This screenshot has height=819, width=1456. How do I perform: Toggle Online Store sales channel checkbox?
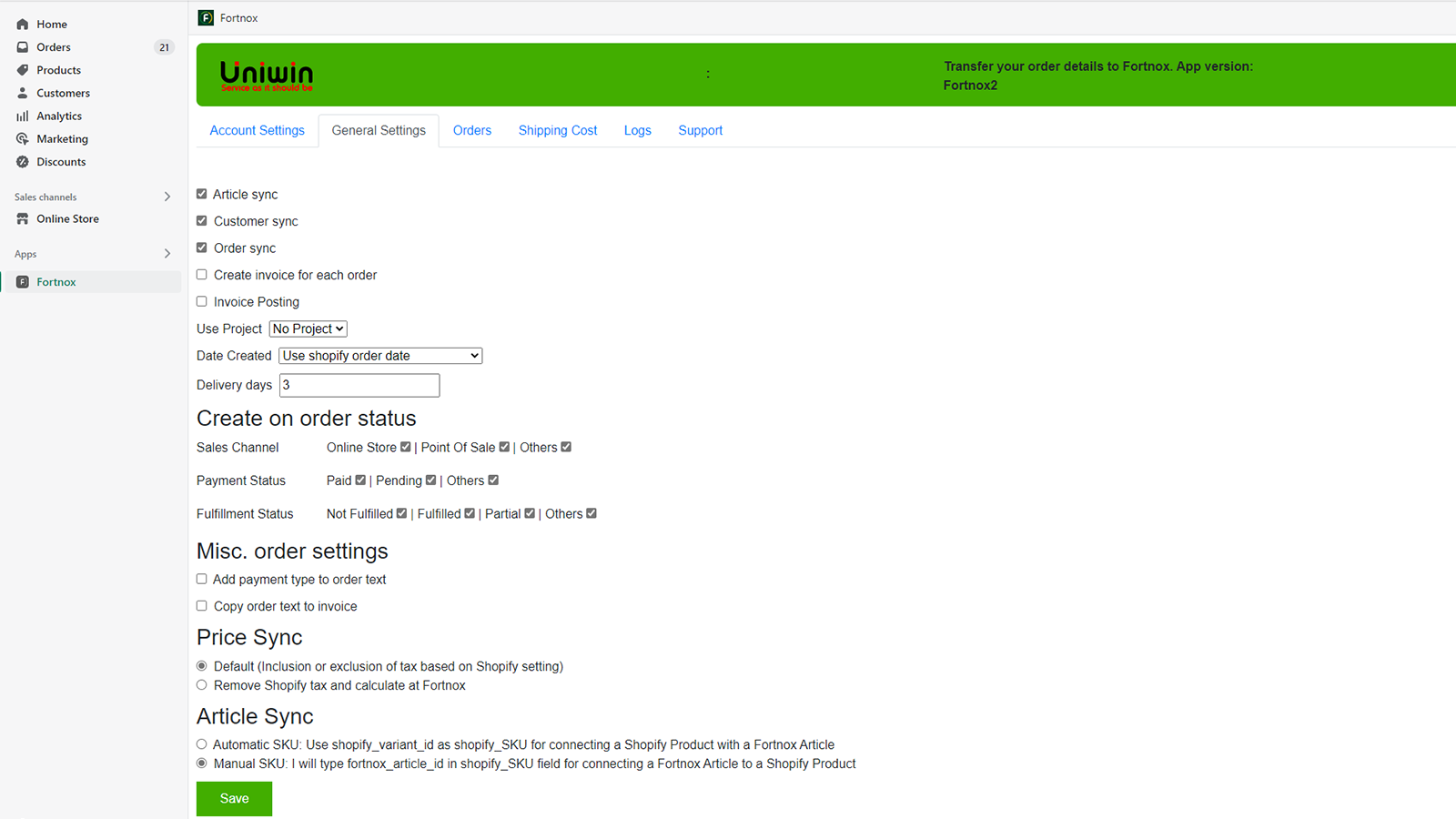click(406, 447)
